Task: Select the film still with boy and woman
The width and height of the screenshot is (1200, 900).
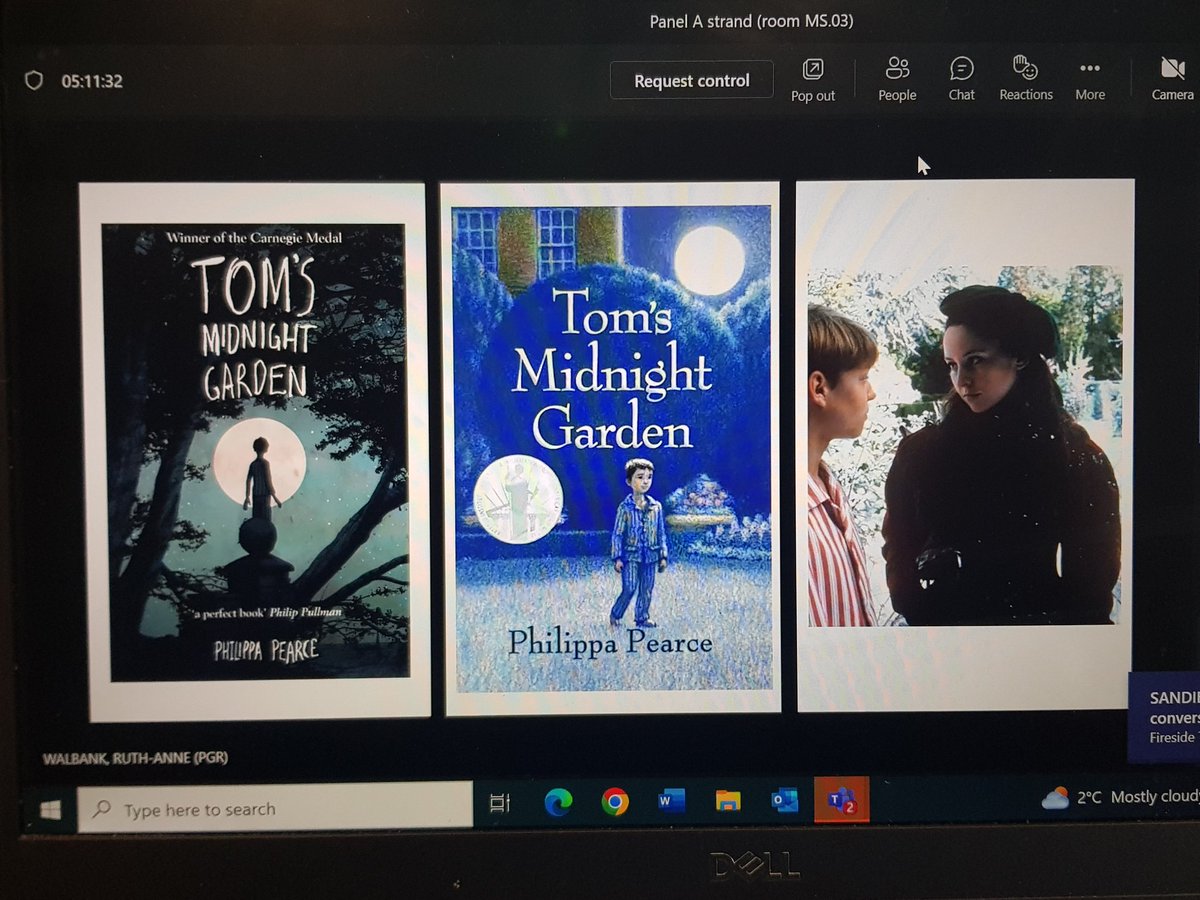Action: click(965, 446)
